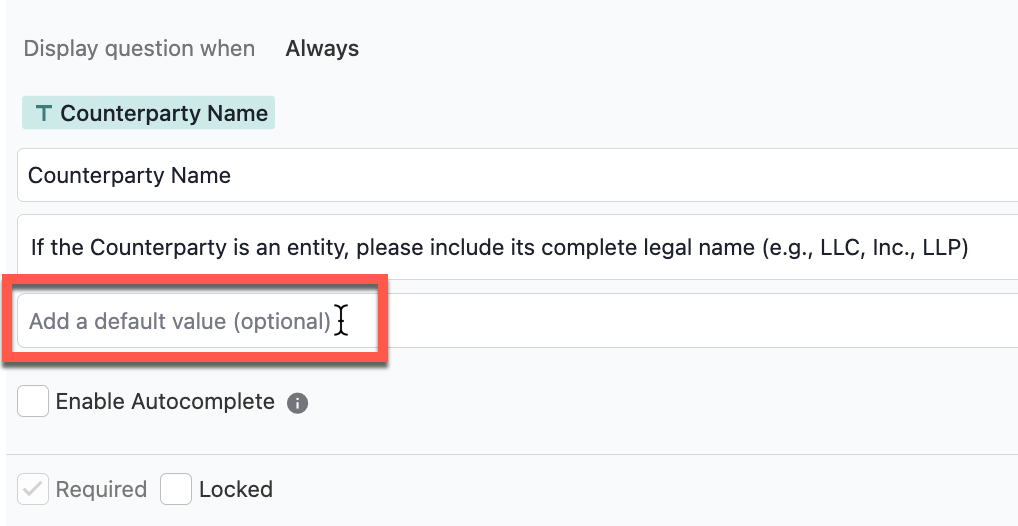The image size is (1018, 526).
Task: Open the 'Always' display condition dropdown
Action: 322,49
